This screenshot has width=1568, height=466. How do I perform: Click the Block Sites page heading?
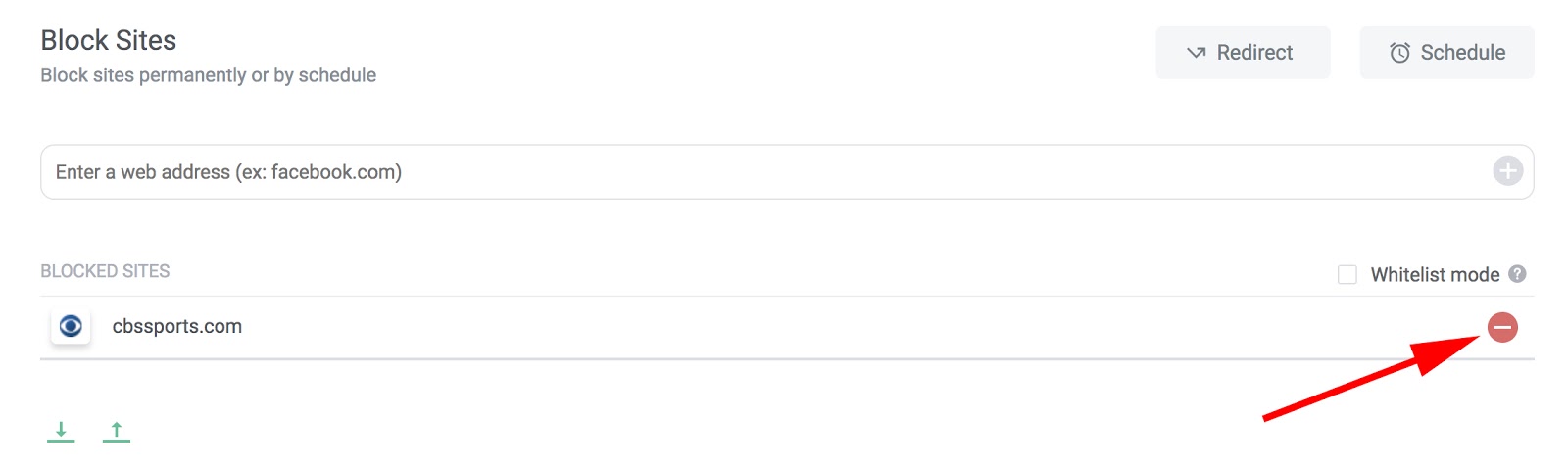click(x=109, y=40)
